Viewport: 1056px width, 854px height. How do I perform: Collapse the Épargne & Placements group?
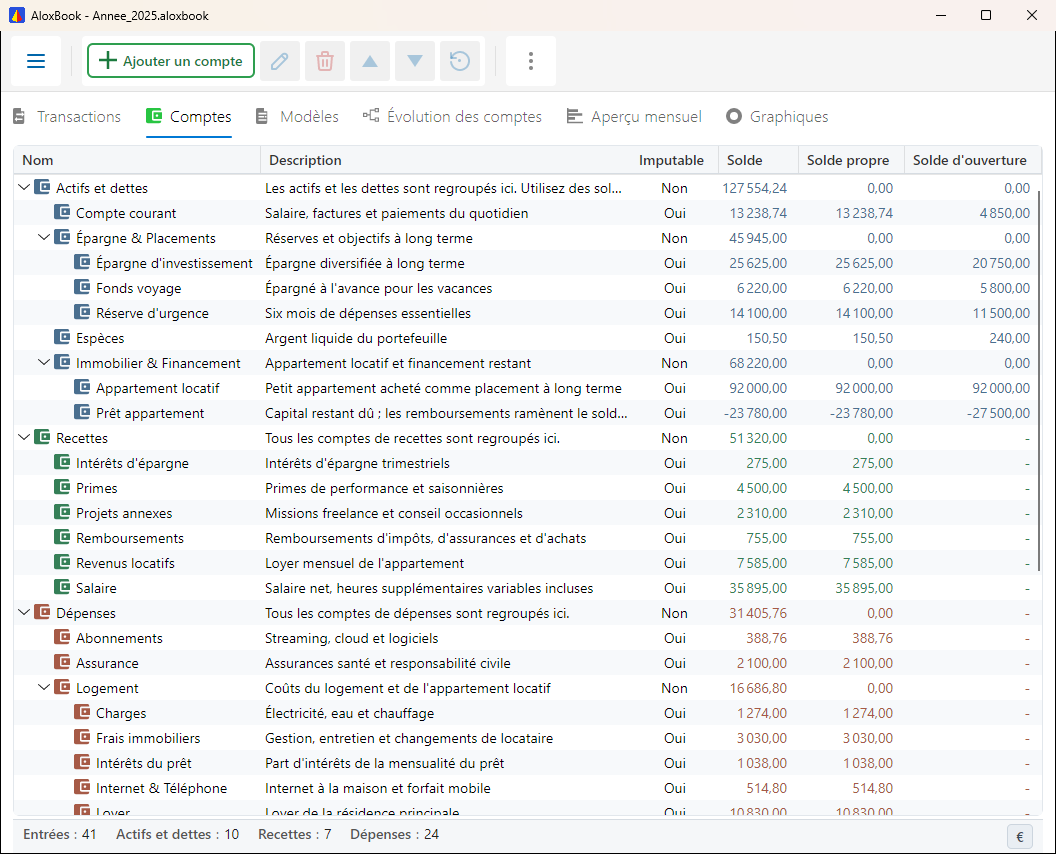[44, 237]
